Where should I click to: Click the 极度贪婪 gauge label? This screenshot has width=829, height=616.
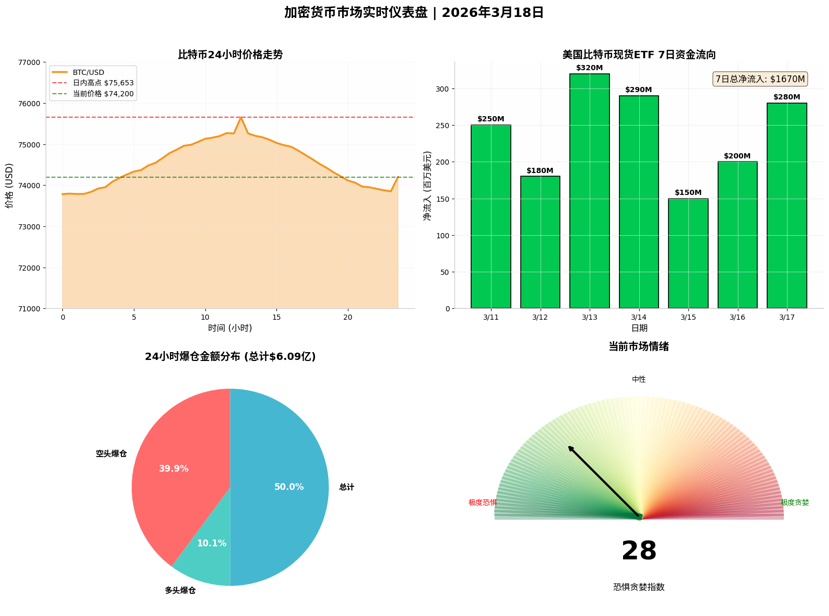click(795, 503)
